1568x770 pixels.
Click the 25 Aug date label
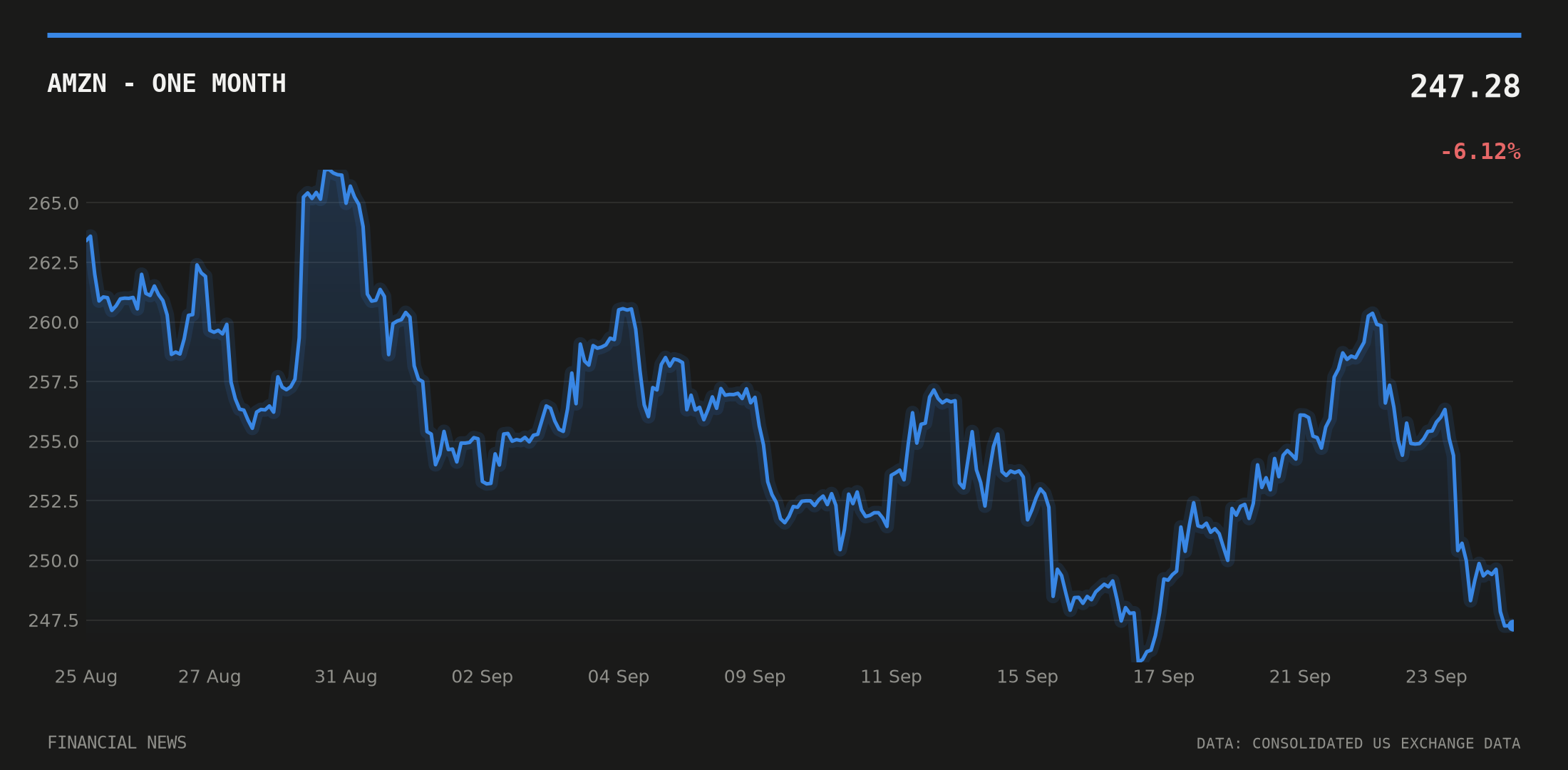(86, 677)
